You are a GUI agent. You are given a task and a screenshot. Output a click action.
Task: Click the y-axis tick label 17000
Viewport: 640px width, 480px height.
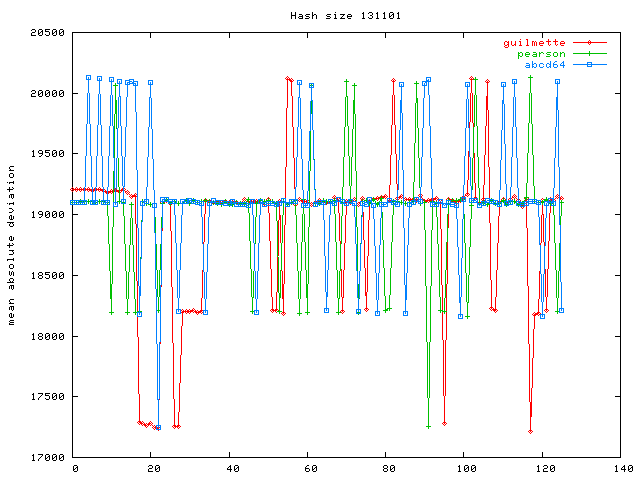[48, 458]
